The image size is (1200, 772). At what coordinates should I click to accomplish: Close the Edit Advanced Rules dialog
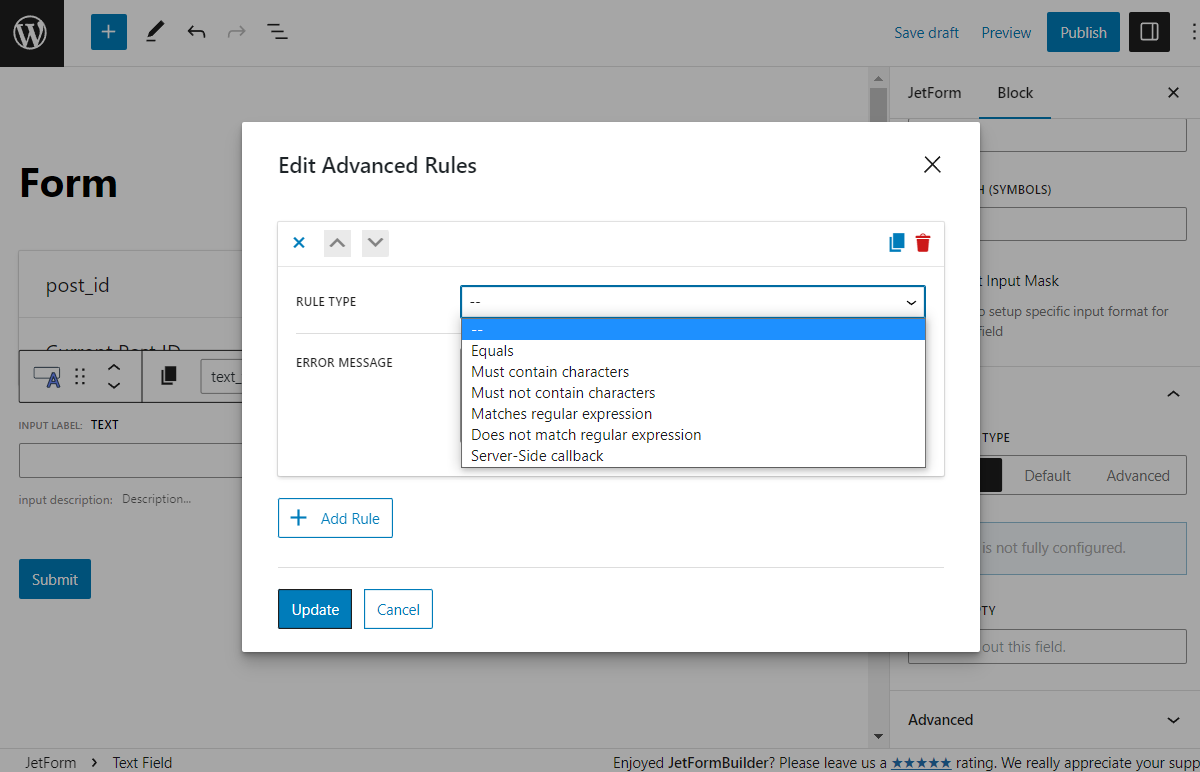(x=932, y=165)
